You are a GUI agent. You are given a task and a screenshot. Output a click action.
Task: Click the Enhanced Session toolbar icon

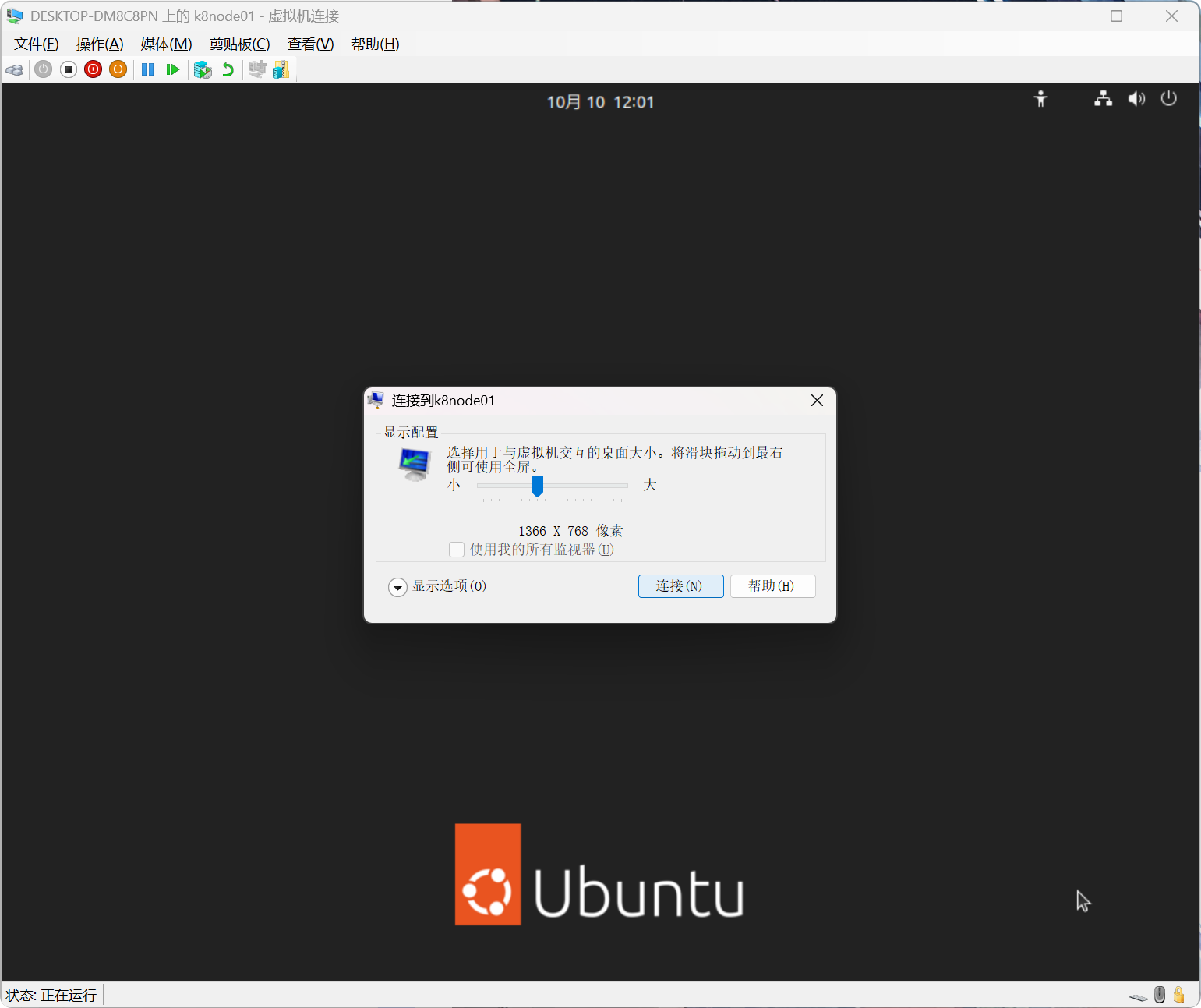[x=257, y=69]
